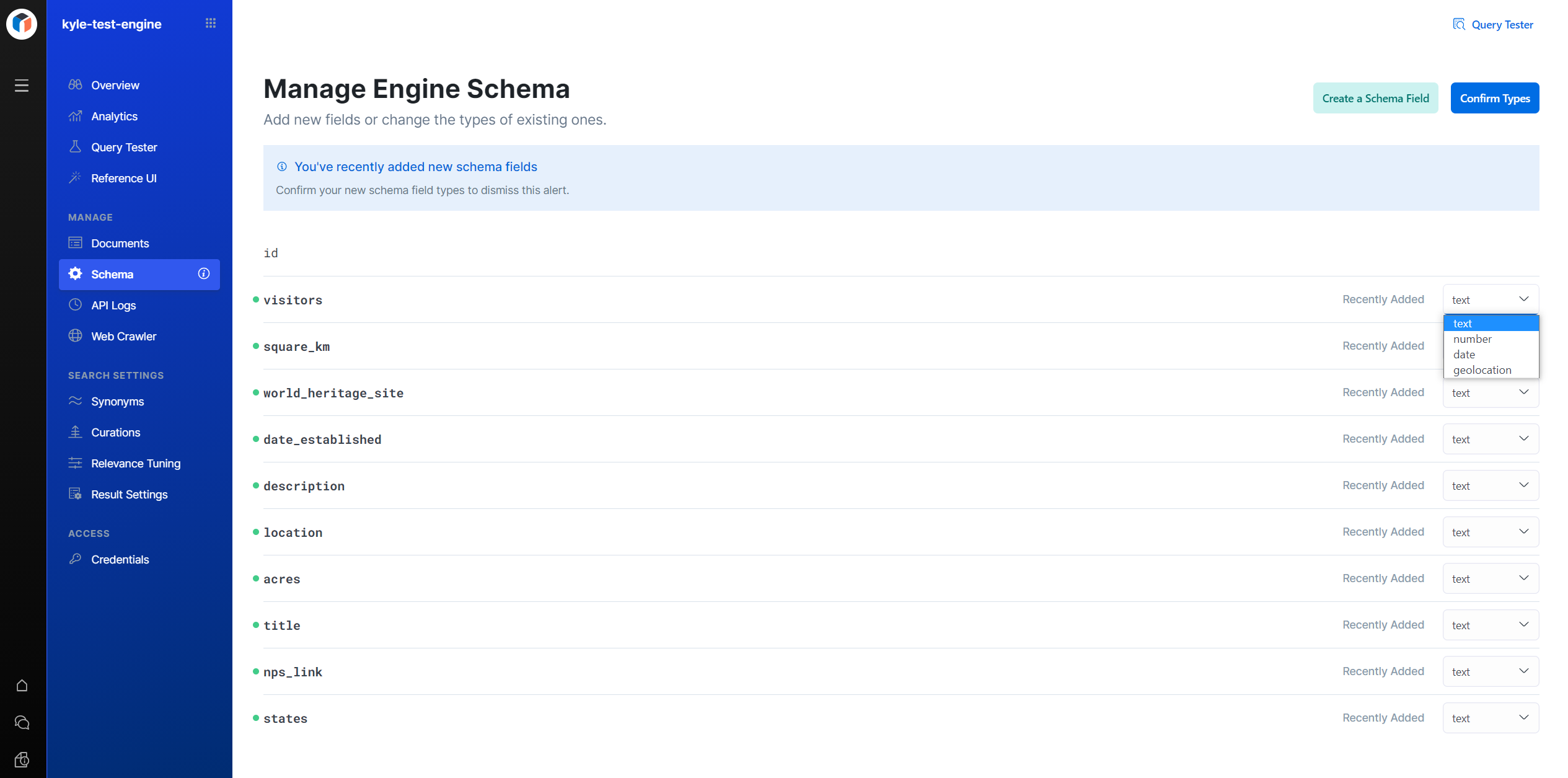The width and height of the screenshot is (1568, 778).
Task: Click the bottom-most icon in left rail
Action: click(22, 760)
